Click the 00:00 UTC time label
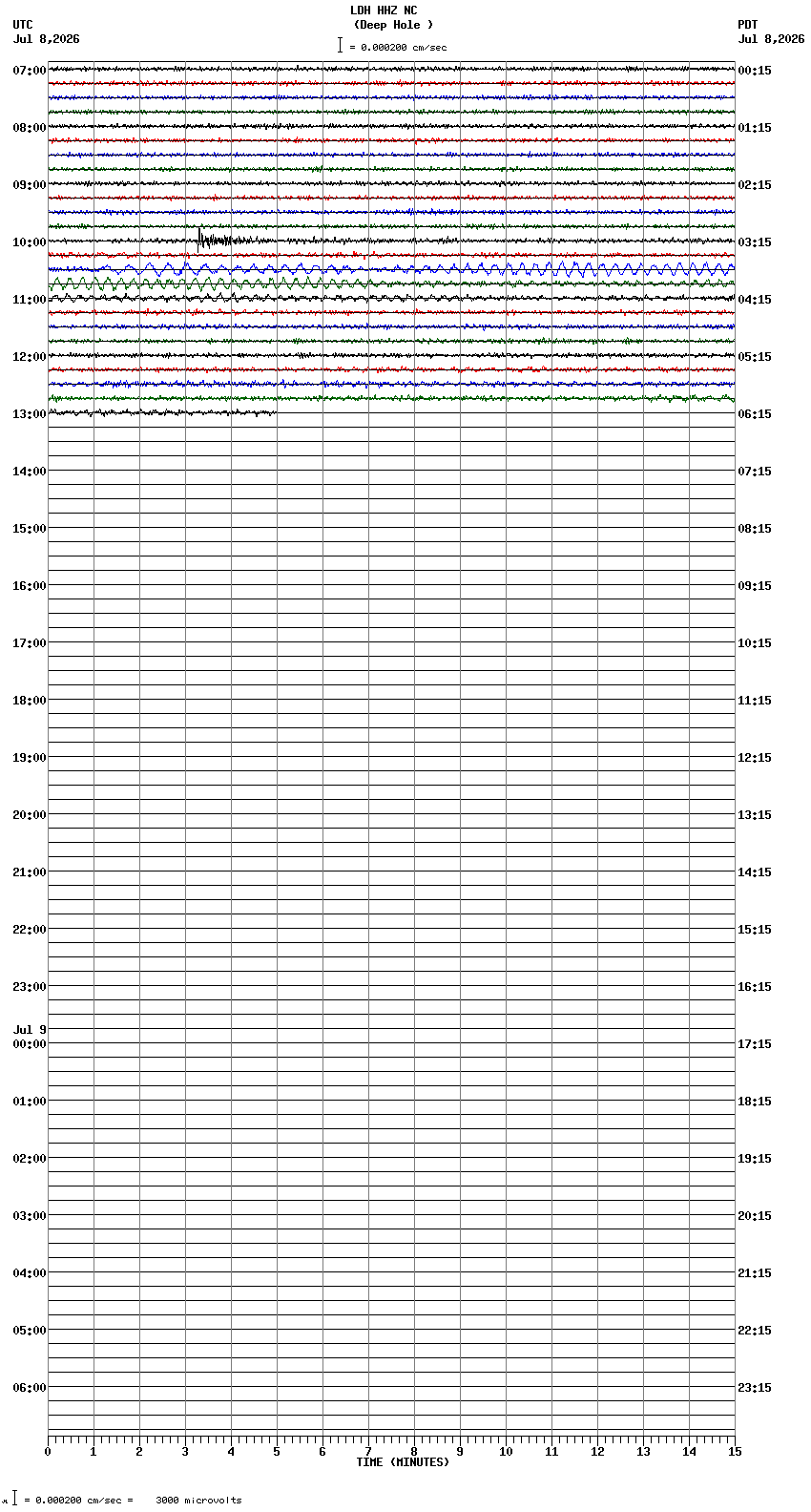 (x=30, y=1044)
